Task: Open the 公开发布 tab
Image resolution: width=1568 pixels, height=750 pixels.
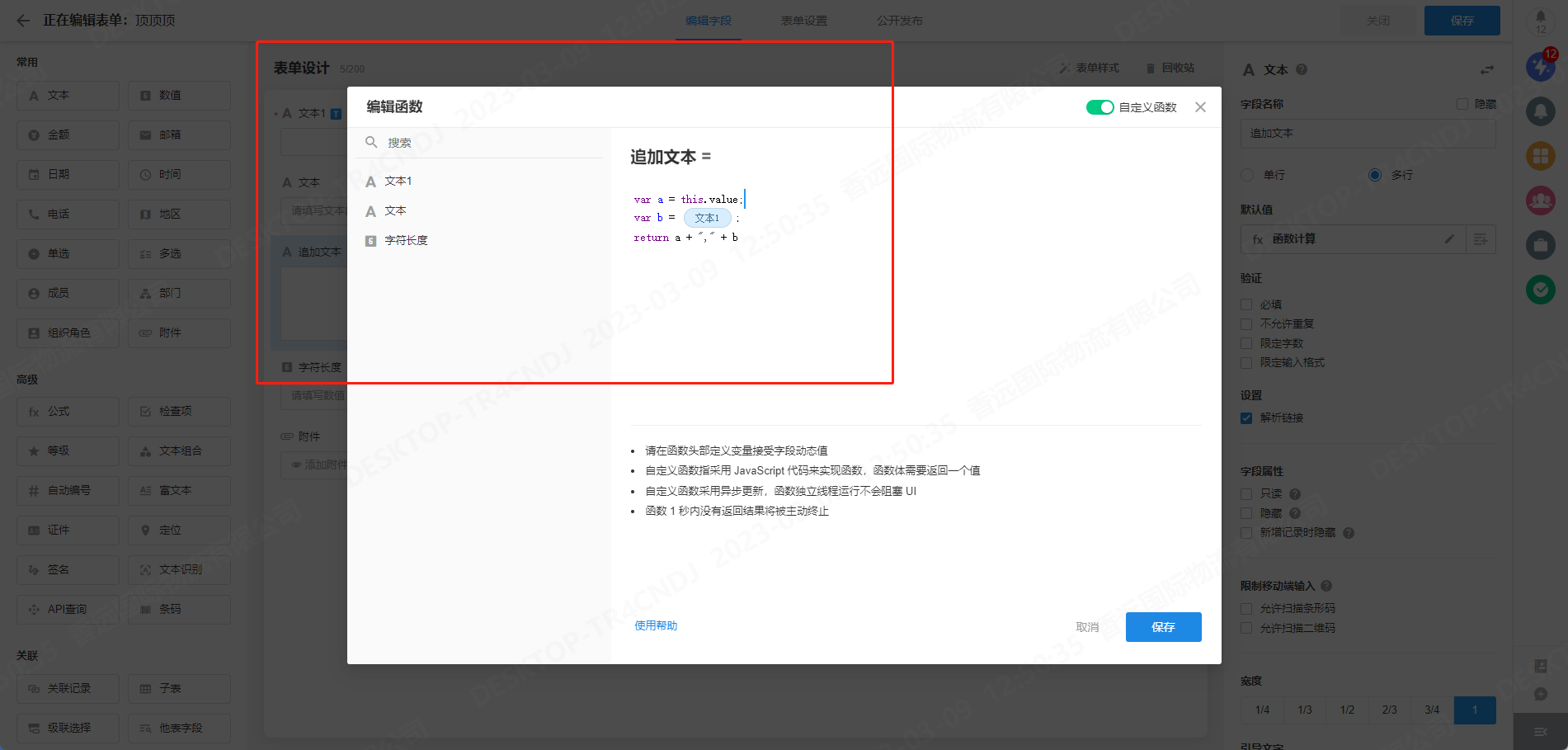Action: 899,21
